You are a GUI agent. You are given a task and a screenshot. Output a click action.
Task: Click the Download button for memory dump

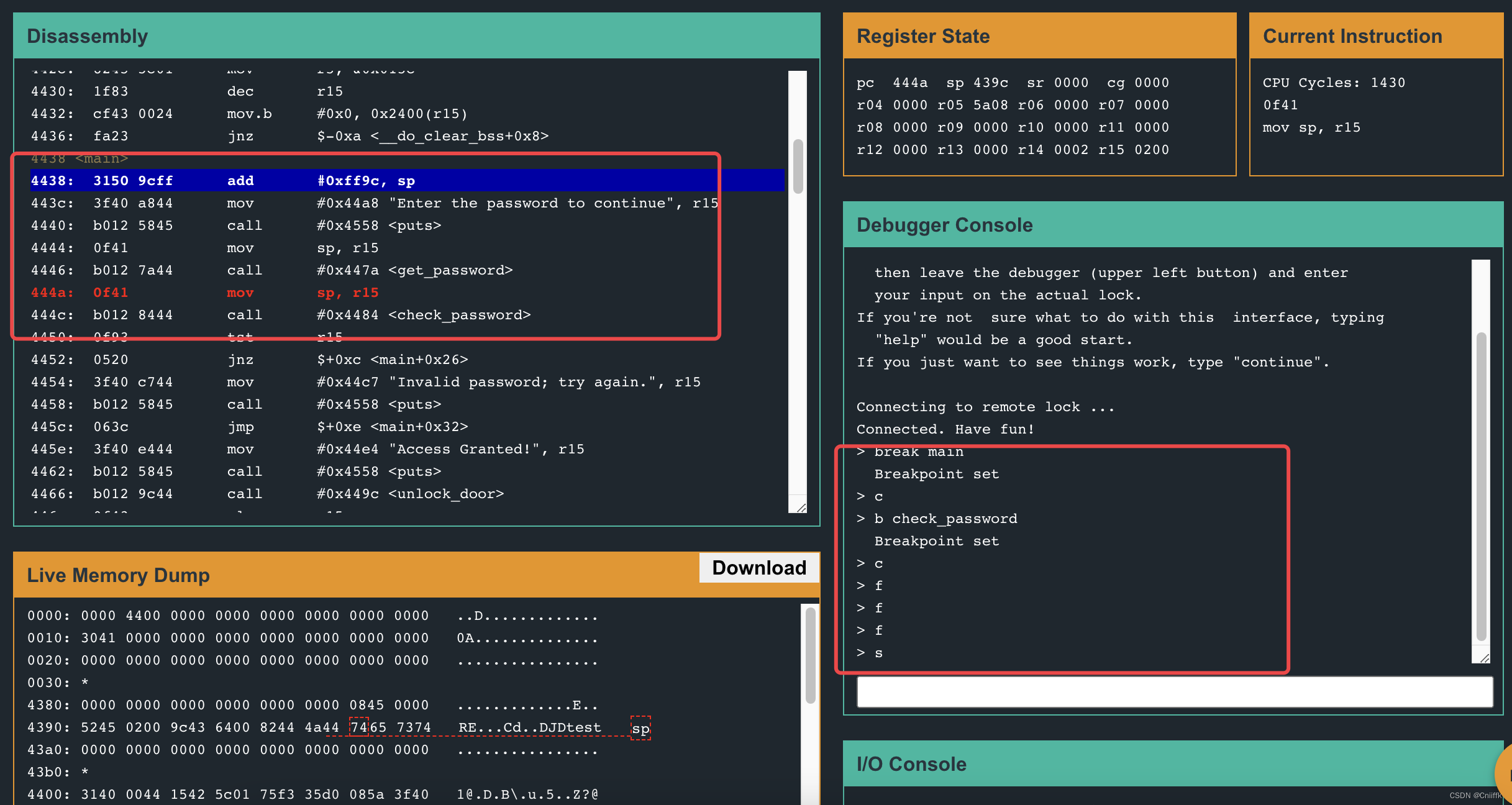(759, 568)
